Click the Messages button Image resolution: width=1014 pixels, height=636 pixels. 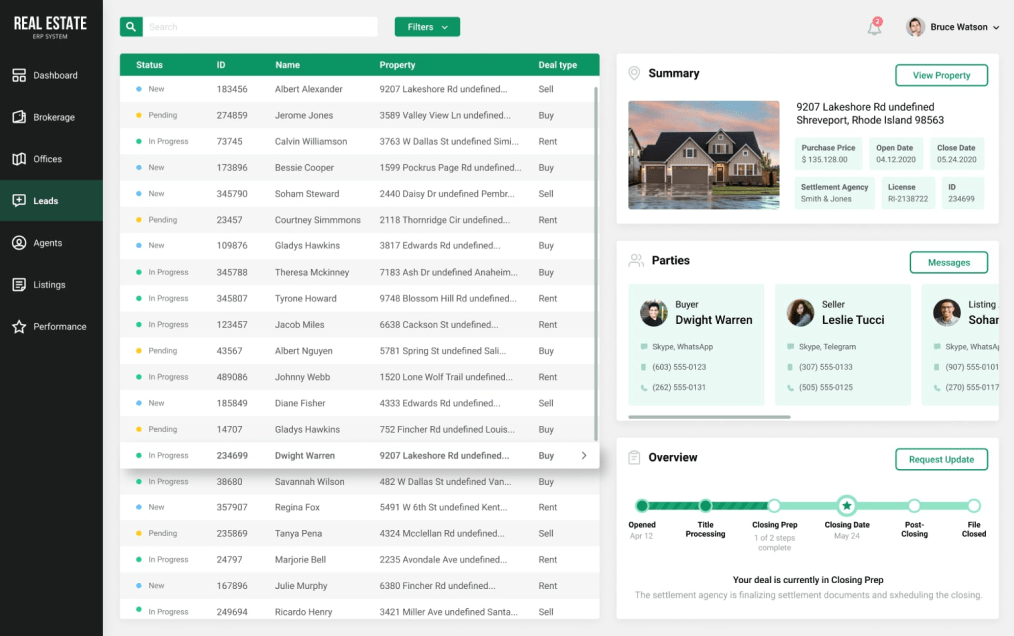948,262
